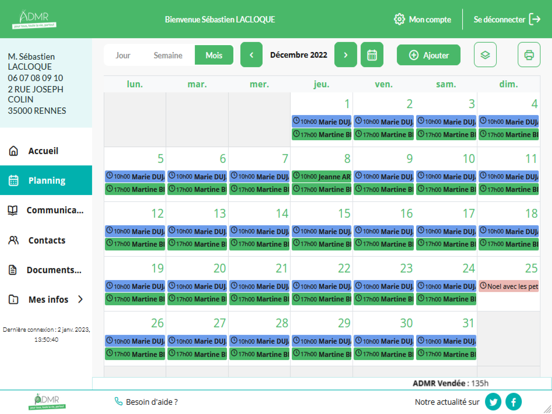The image size is (552, 414).
Task: Click the ADMR logo in header
Action: click(x=34, y=19)
